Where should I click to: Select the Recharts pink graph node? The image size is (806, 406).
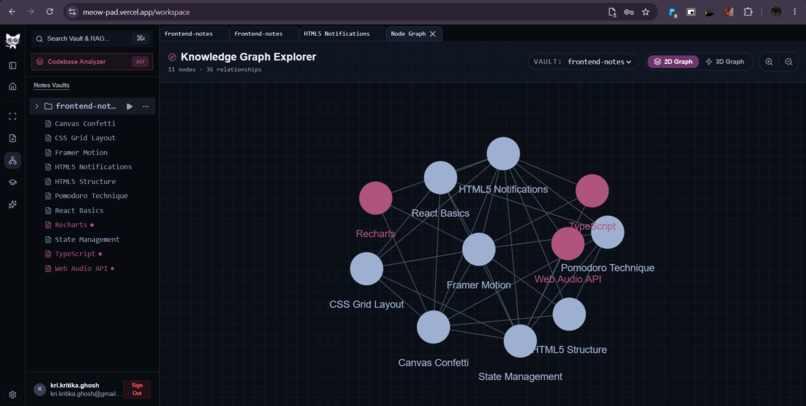tap(376, 198)
